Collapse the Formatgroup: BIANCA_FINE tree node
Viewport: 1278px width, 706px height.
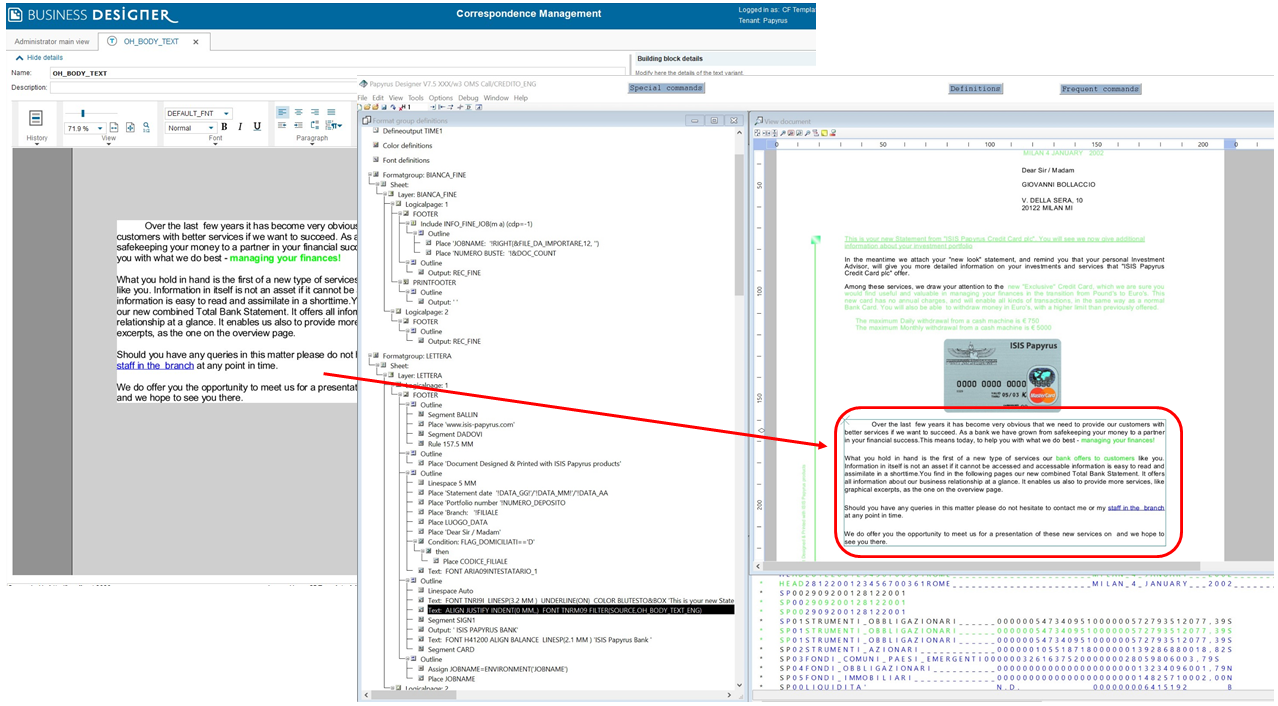pyautogui.click(x=373, y=175)
